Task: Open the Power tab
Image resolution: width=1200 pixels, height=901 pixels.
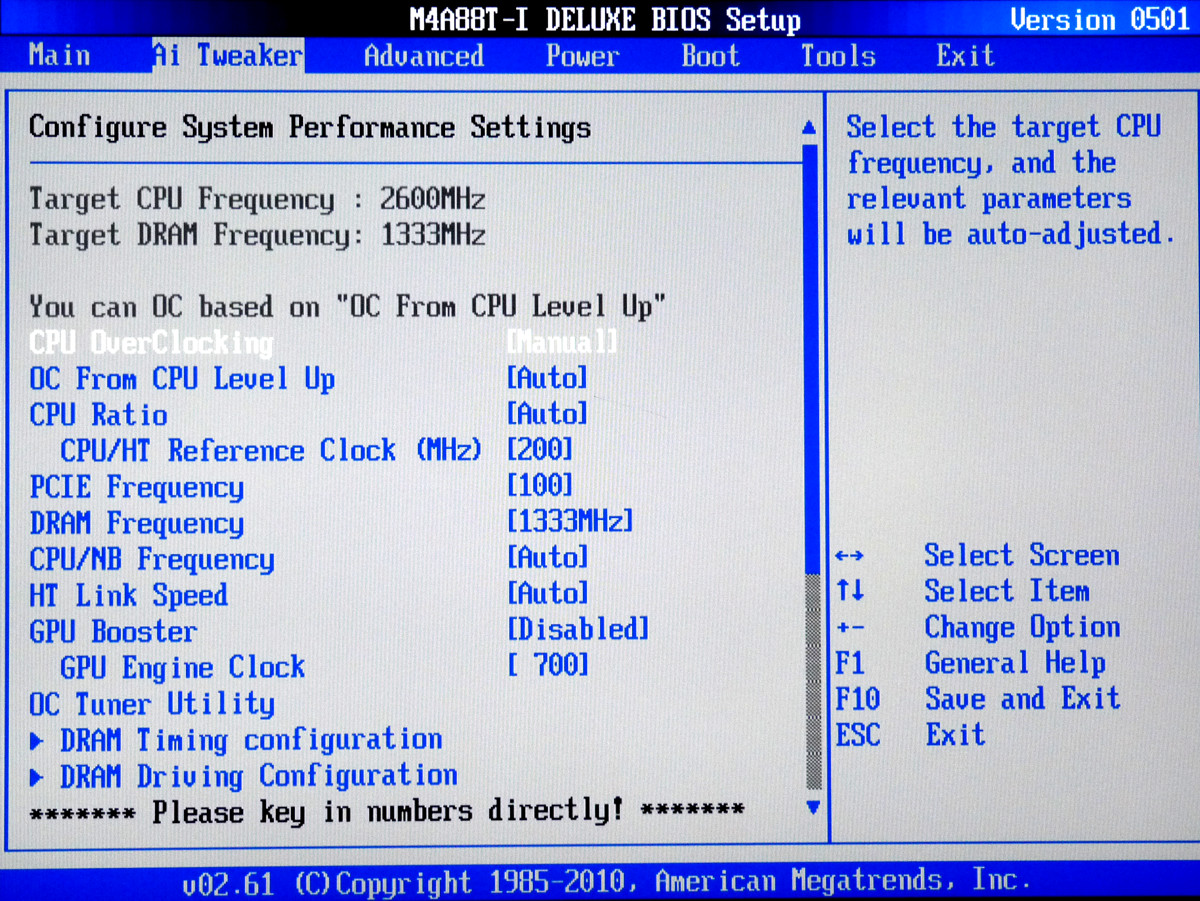Action: click(x=582, y=55)
